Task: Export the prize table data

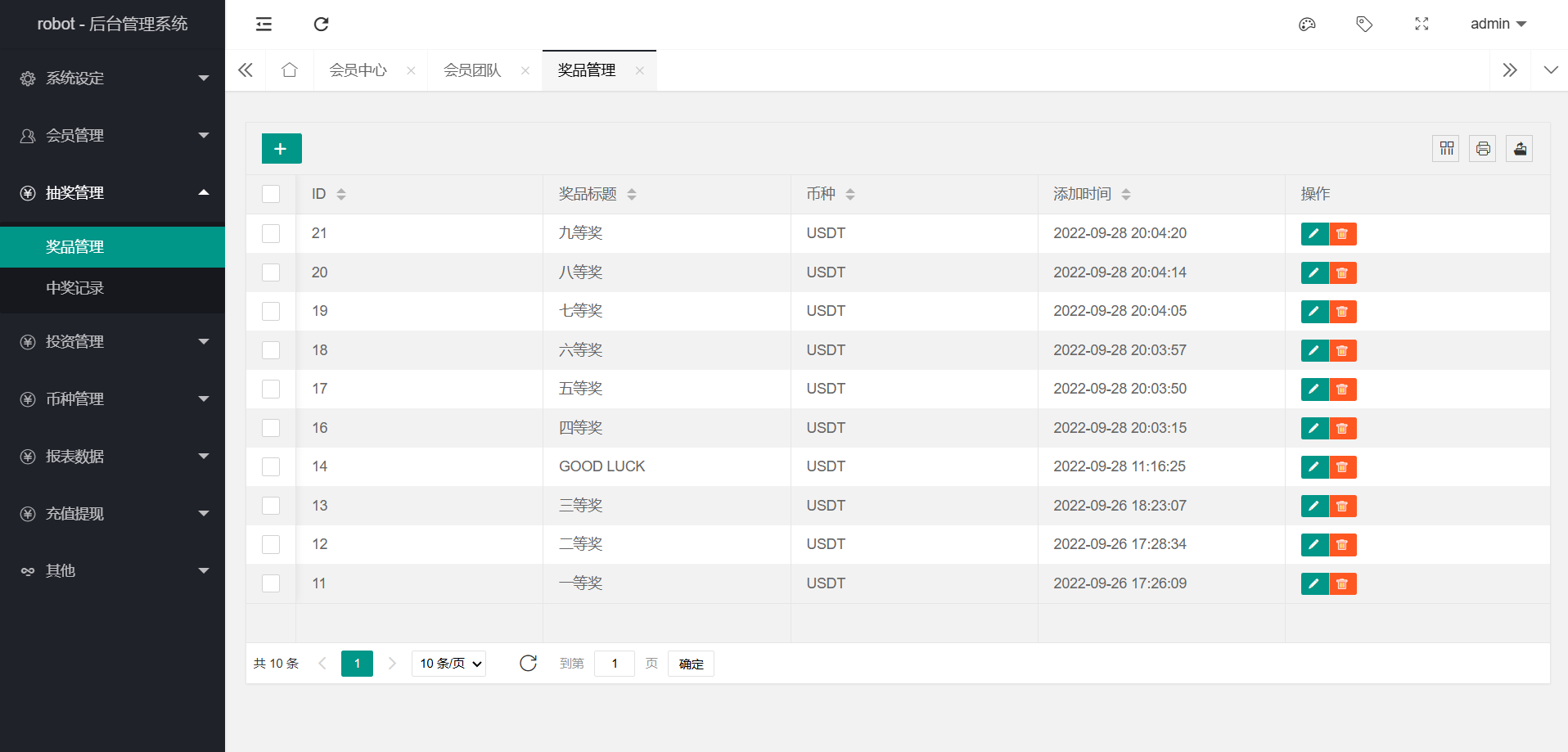Action: 1519,149
